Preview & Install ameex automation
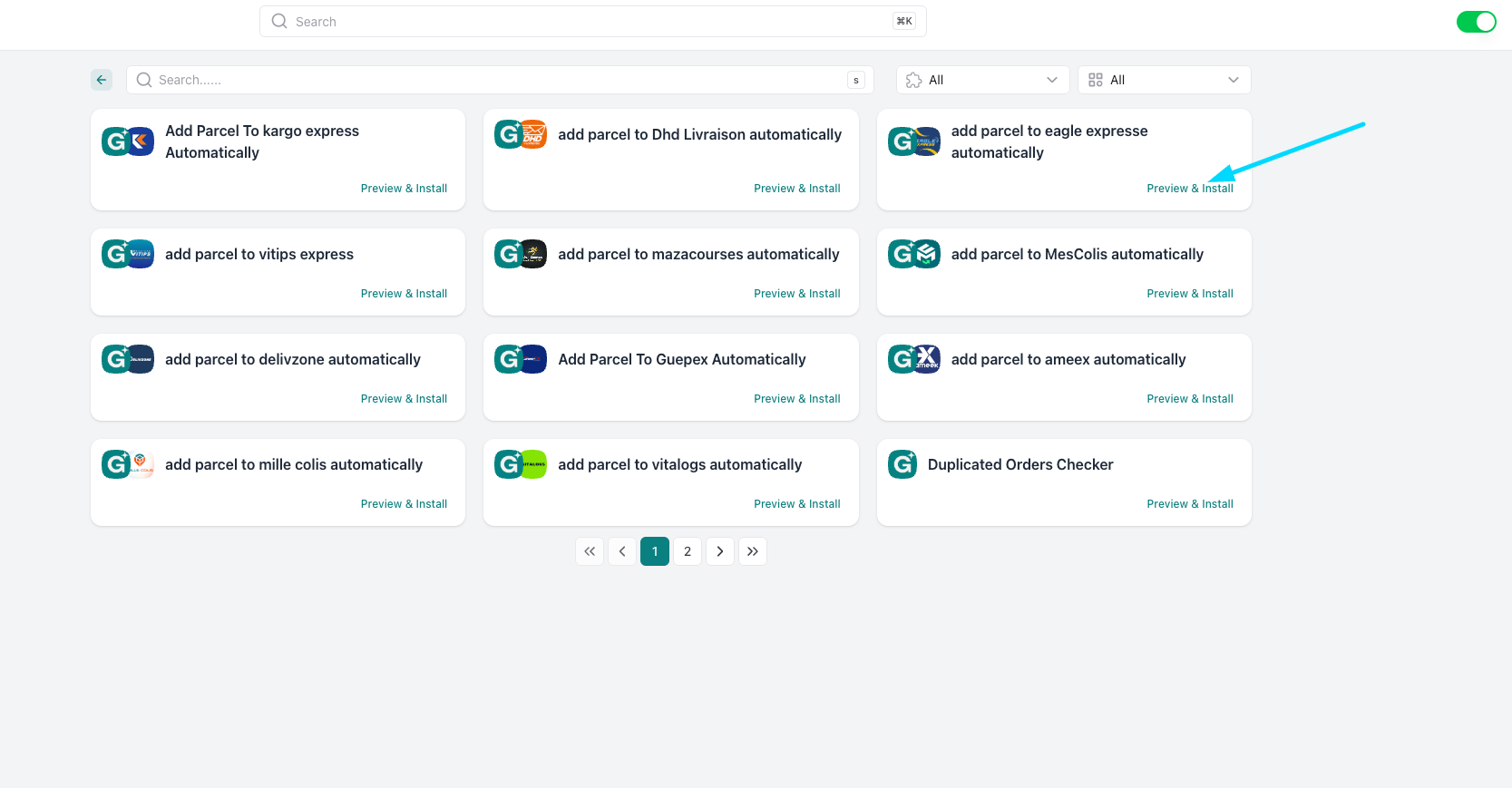Image resolution: width=1512 pixels, height=788 pixels. (1190, 399)
